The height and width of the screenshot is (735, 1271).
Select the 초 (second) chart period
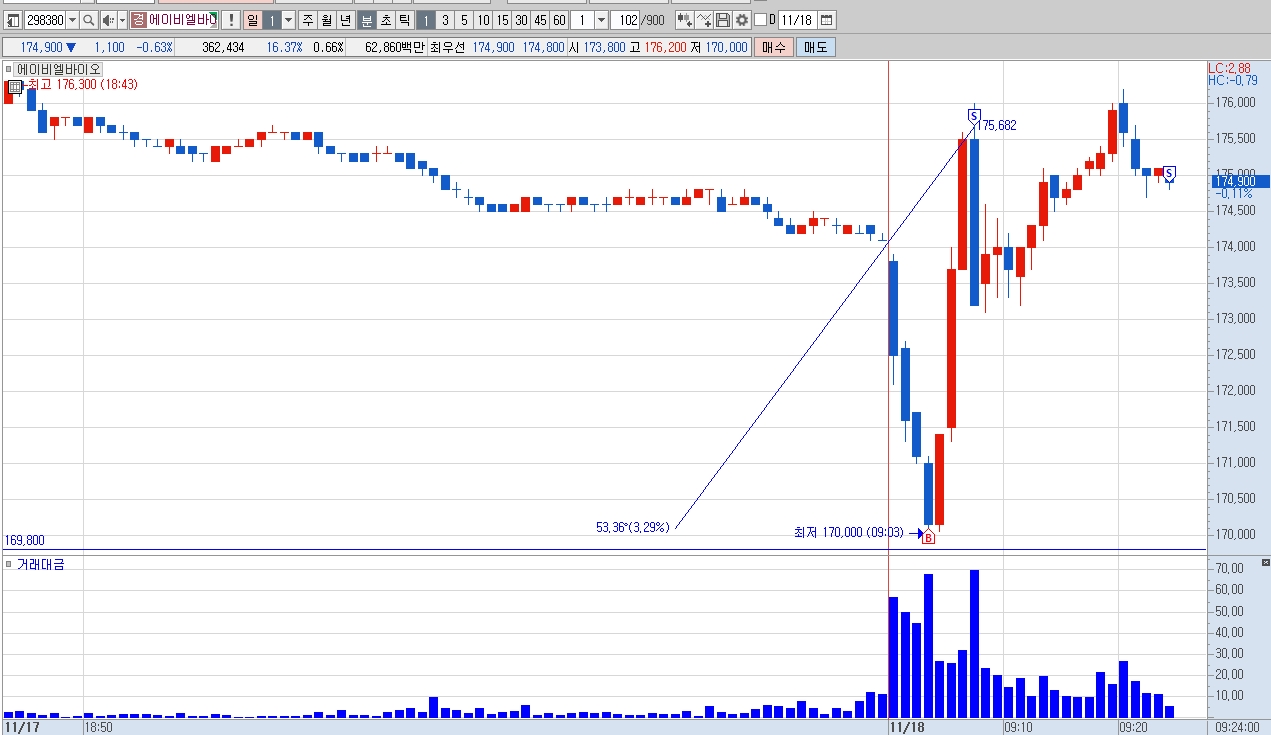click(x=385, y=20)
